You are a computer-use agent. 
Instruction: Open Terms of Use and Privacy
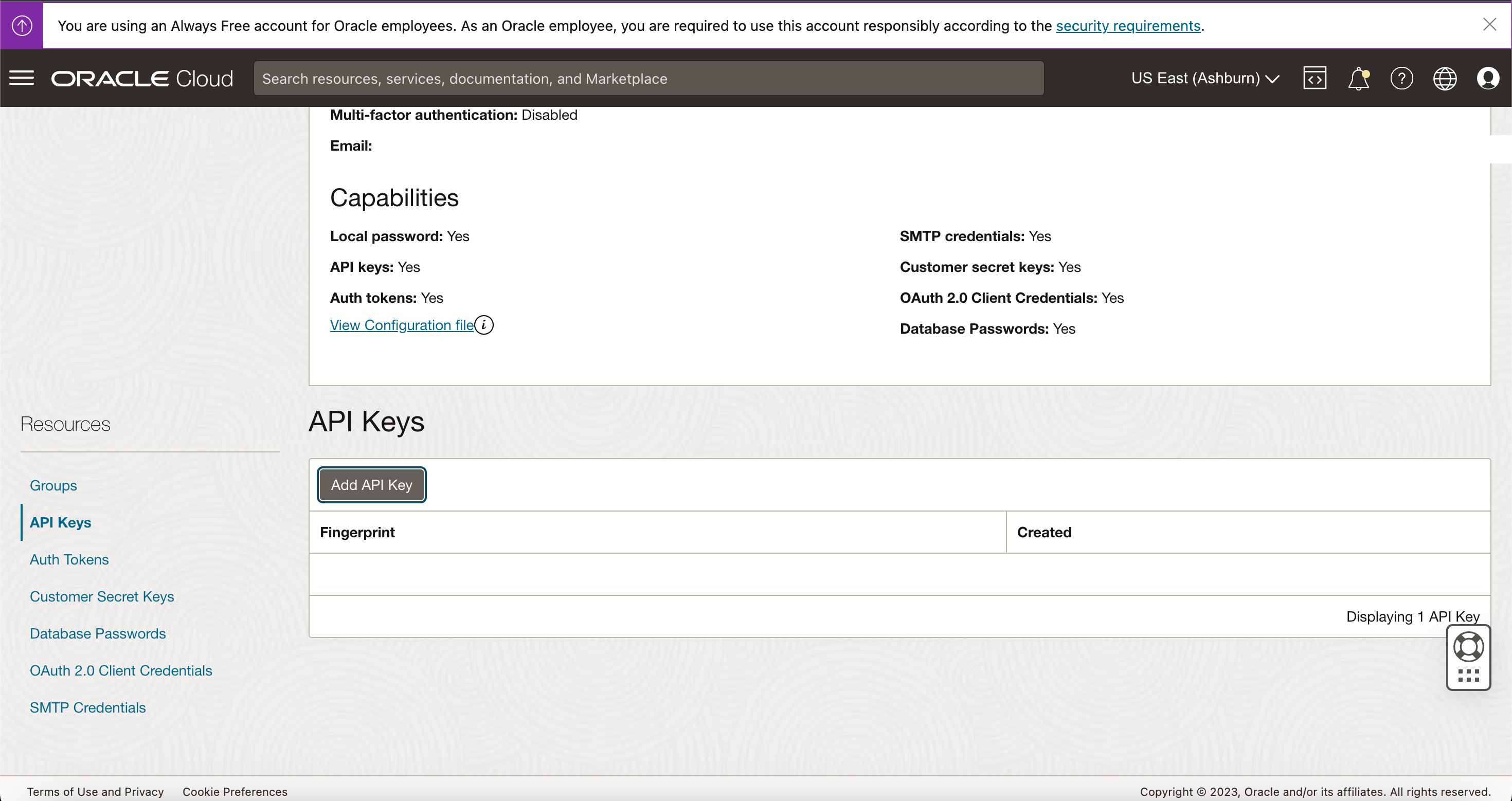pos(95,792)
